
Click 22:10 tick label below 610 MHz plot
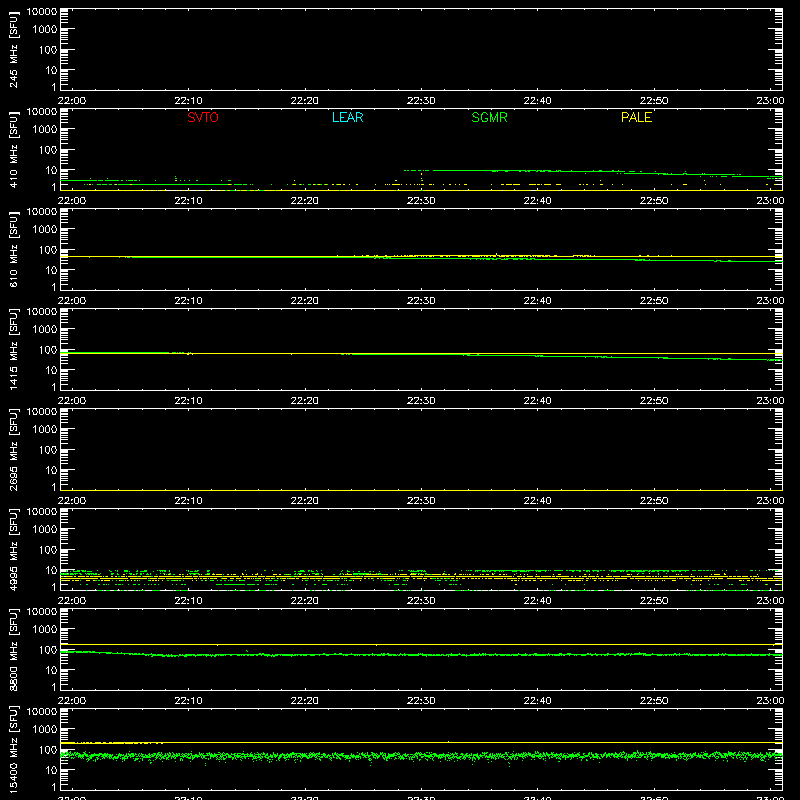188,301
